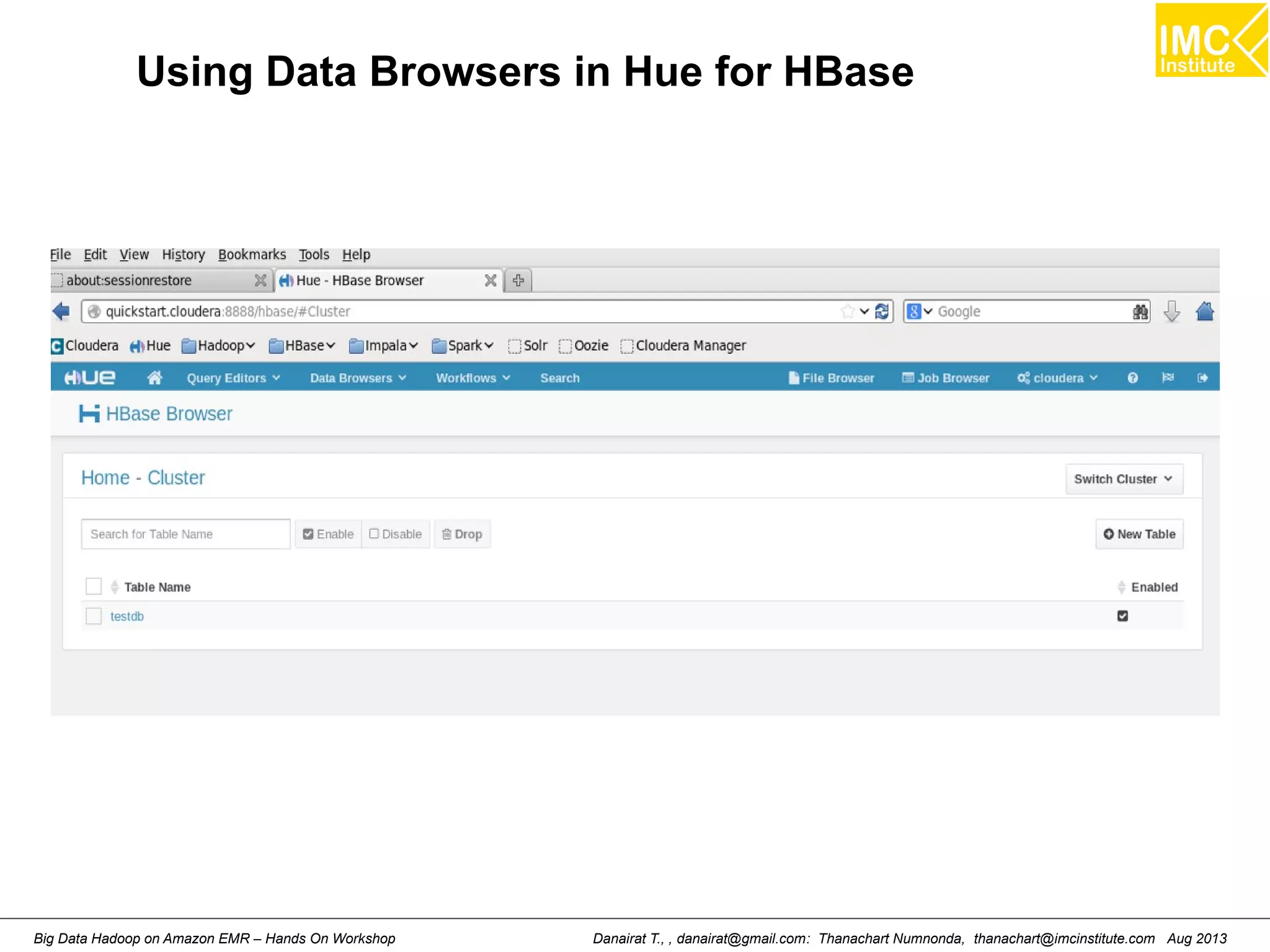Click the Hue logo in the navbar
This screenshot has height=952, width=1270.
point(90,378)
